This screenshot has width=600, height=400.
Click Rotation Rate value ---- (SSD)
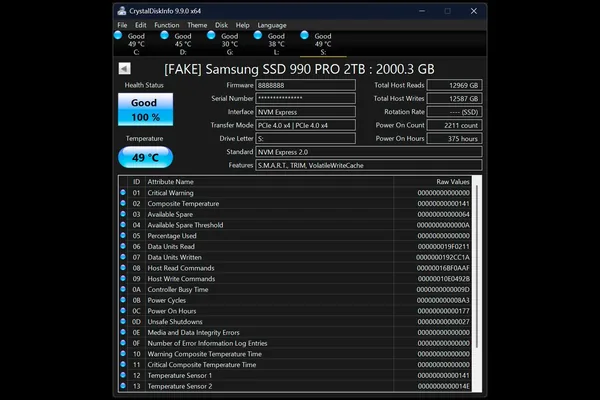pyautogui.click(x=455, y=112)
